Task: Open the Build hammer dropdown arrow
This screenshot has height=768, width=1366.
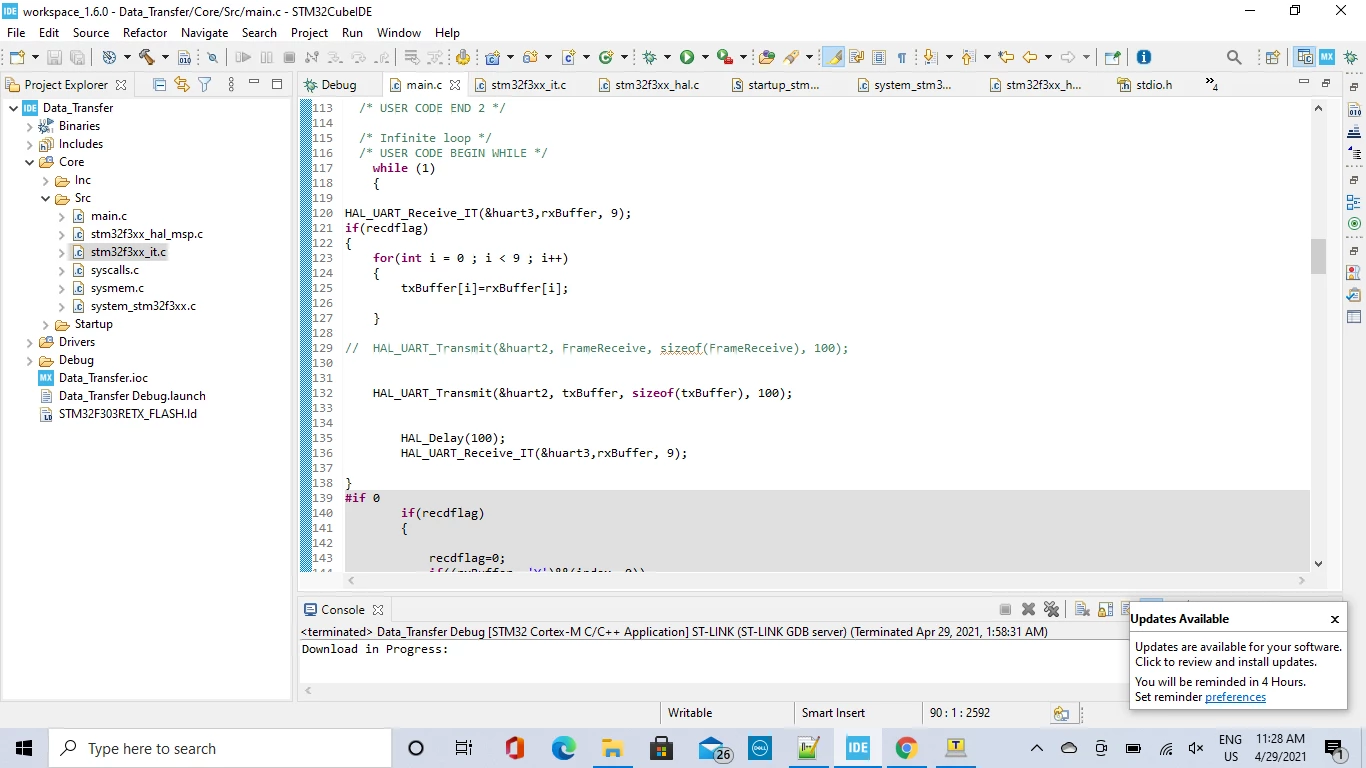Action: coord(165,58)
